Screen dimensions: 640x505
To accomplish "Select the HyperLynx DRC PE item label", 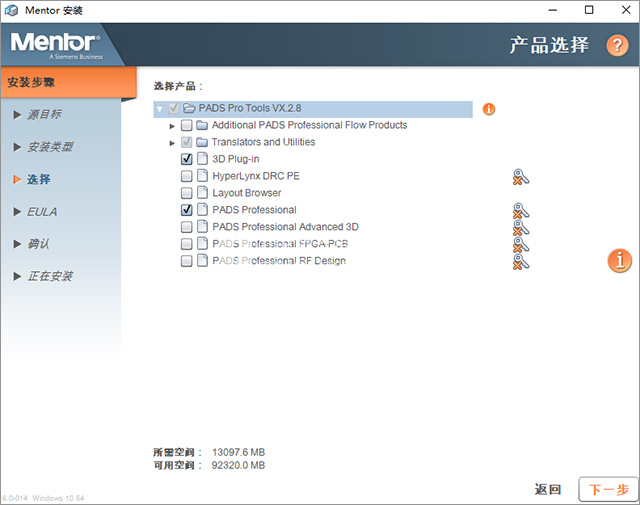I will [x=256, y=176].
